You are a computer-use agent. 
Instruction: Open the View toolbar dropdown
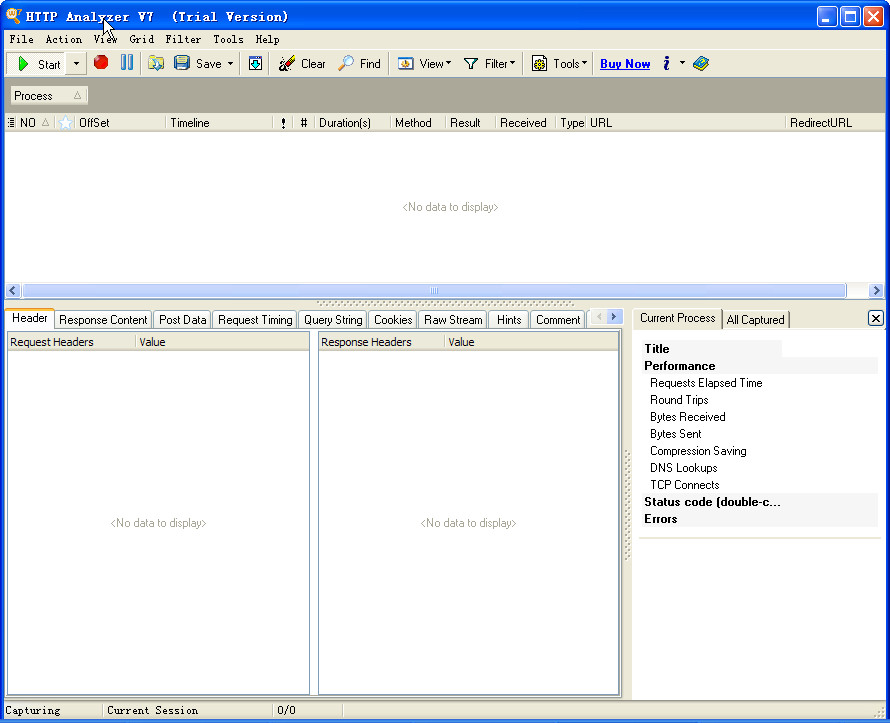pyautogui.click(x=425, y=64)
